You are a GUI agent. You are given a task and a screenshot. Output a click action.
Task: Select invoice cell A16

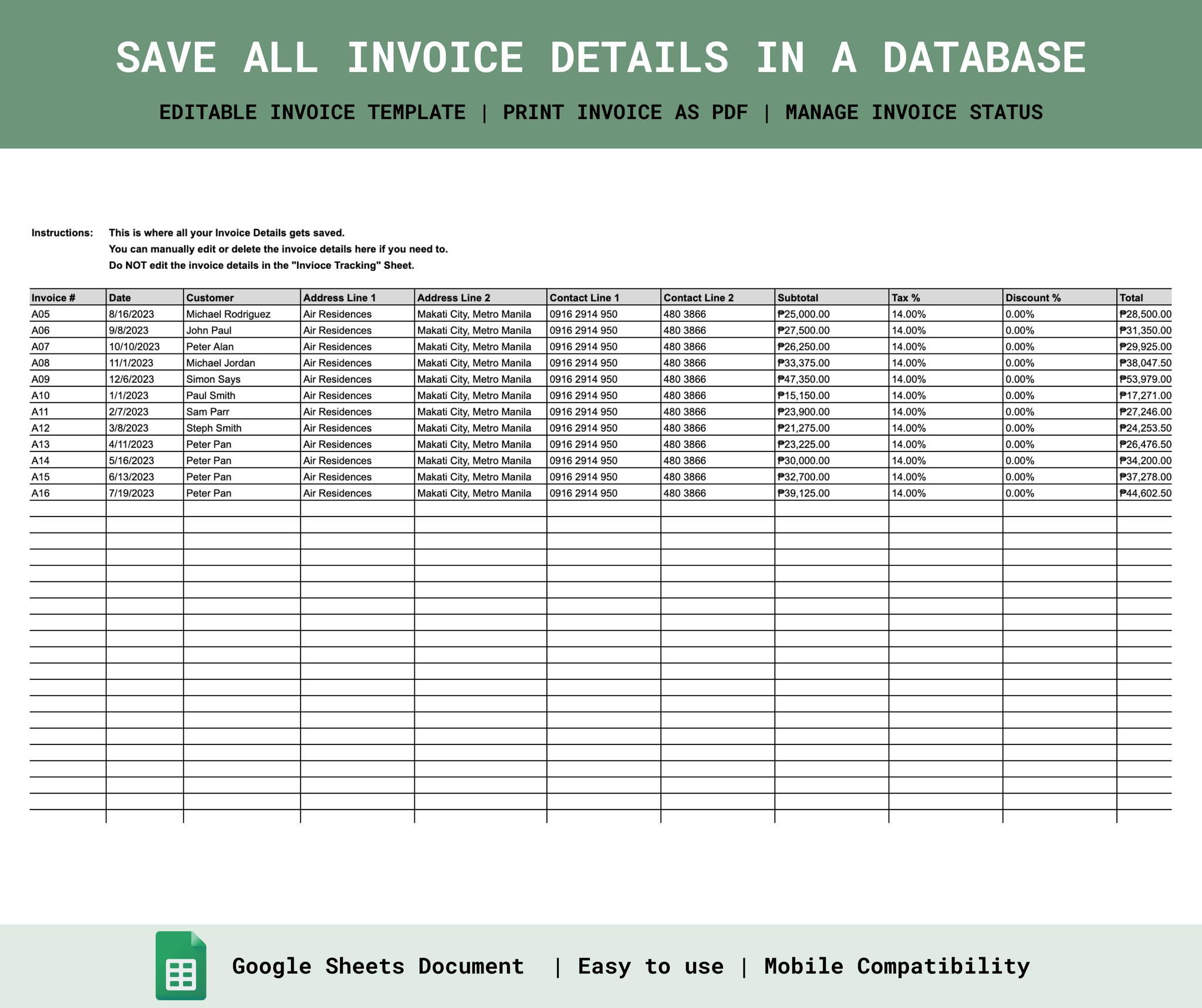point(68,493)
